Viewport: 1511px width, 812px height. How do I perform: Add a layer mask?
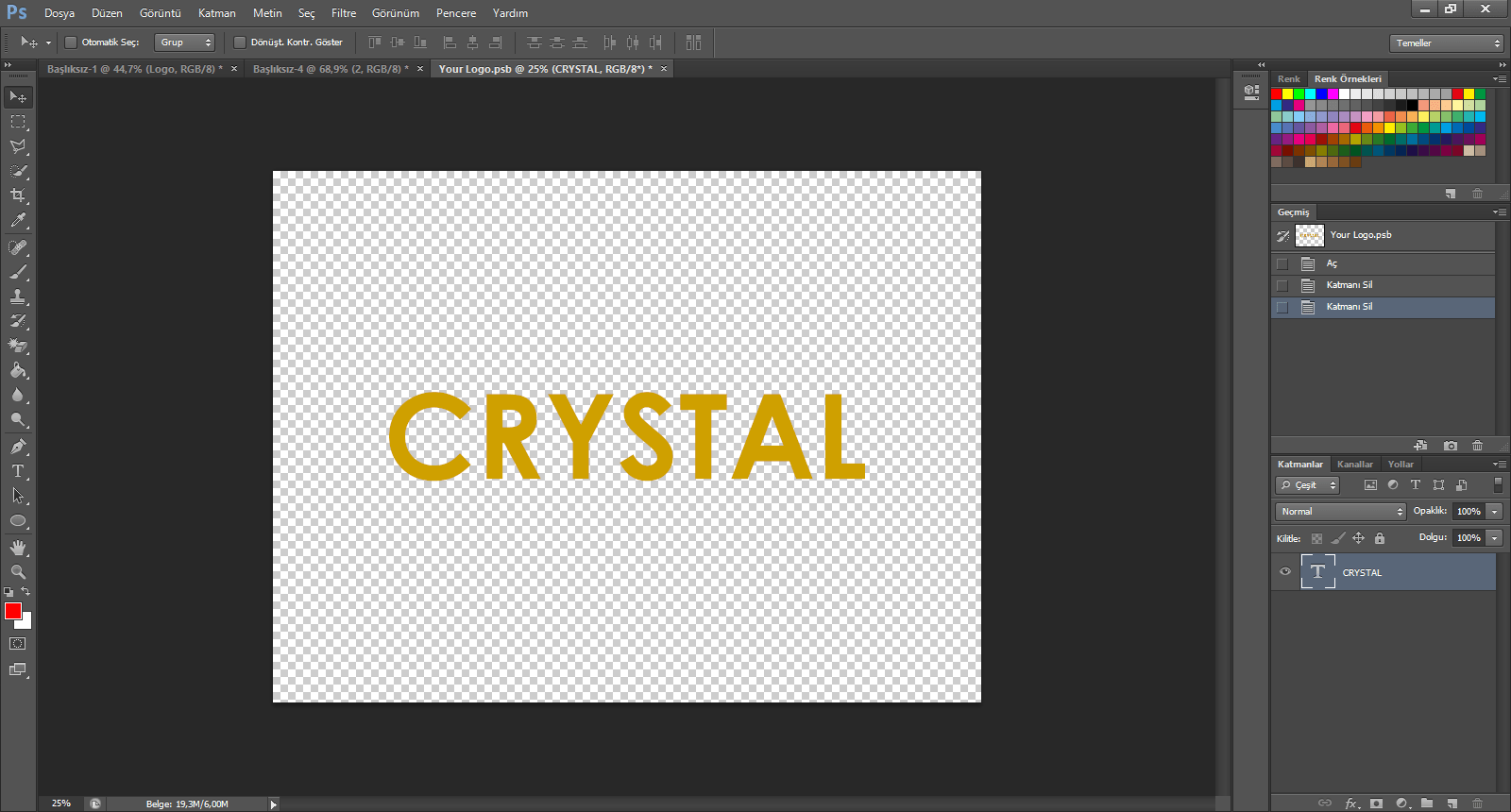click(x=1377, y=804)
